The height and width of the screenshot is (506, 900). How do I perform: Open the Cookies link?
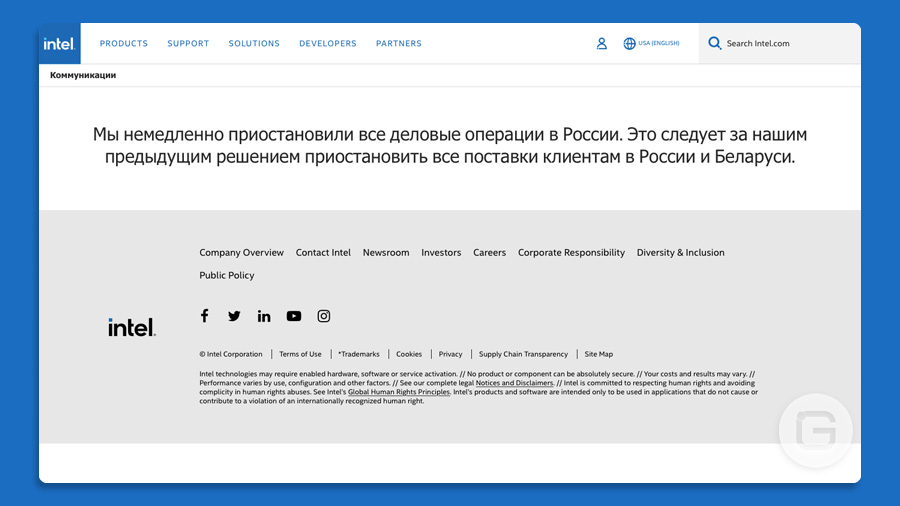click(409, 354)
